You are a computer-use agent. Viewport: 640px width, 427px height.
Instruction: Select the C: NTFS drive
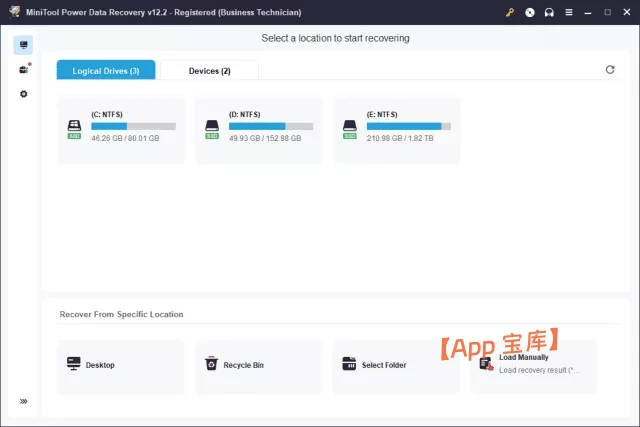[x=121, y=129]
